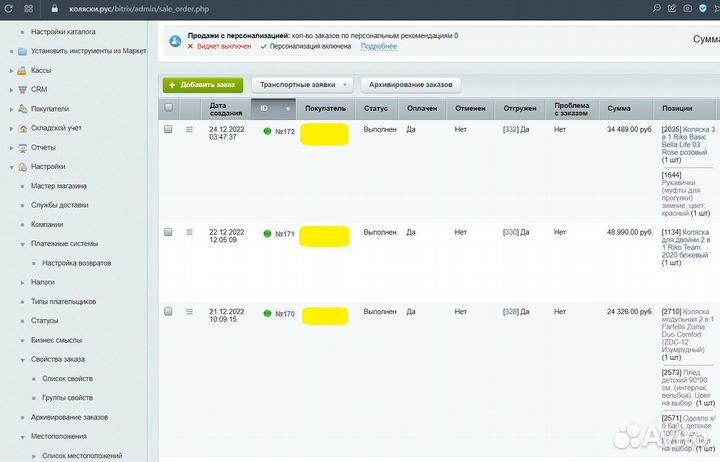
Task: Click the Добавить заказ button
Action: click(202, 85)
